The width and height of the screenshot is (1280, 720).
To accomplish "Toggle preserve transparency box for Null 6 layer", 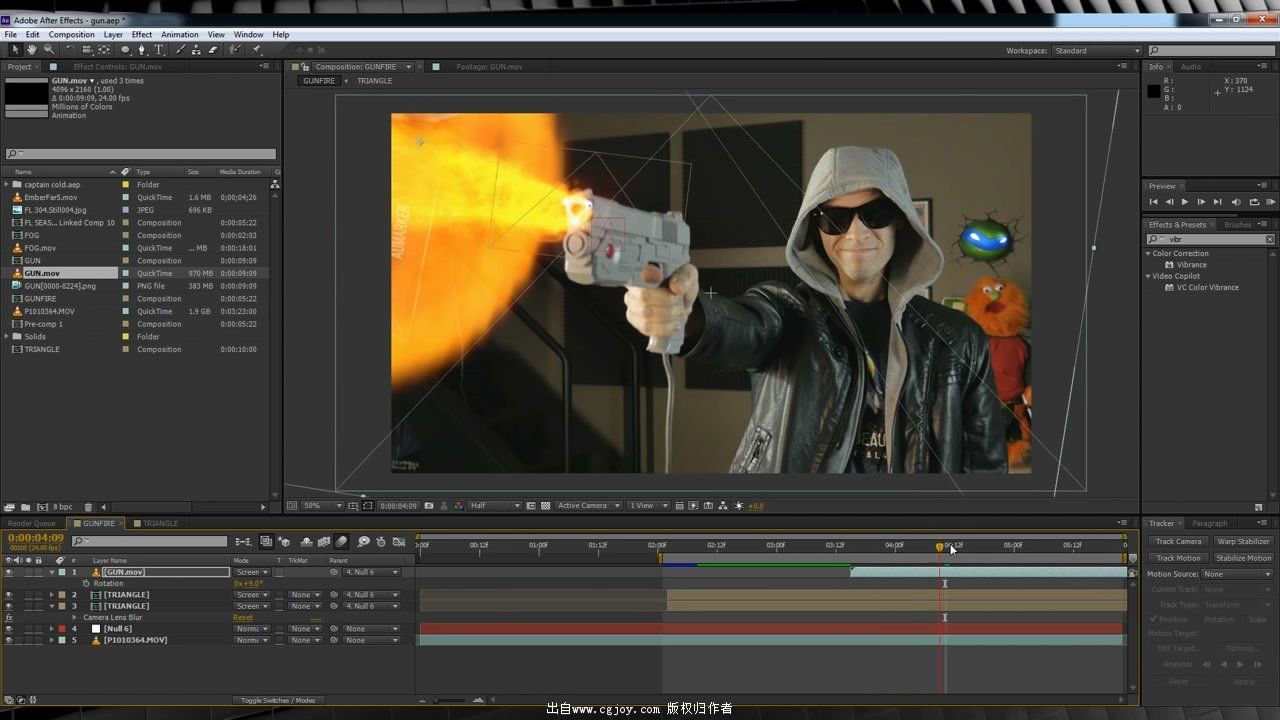I will pyautogui.click(x=279, y=629).
